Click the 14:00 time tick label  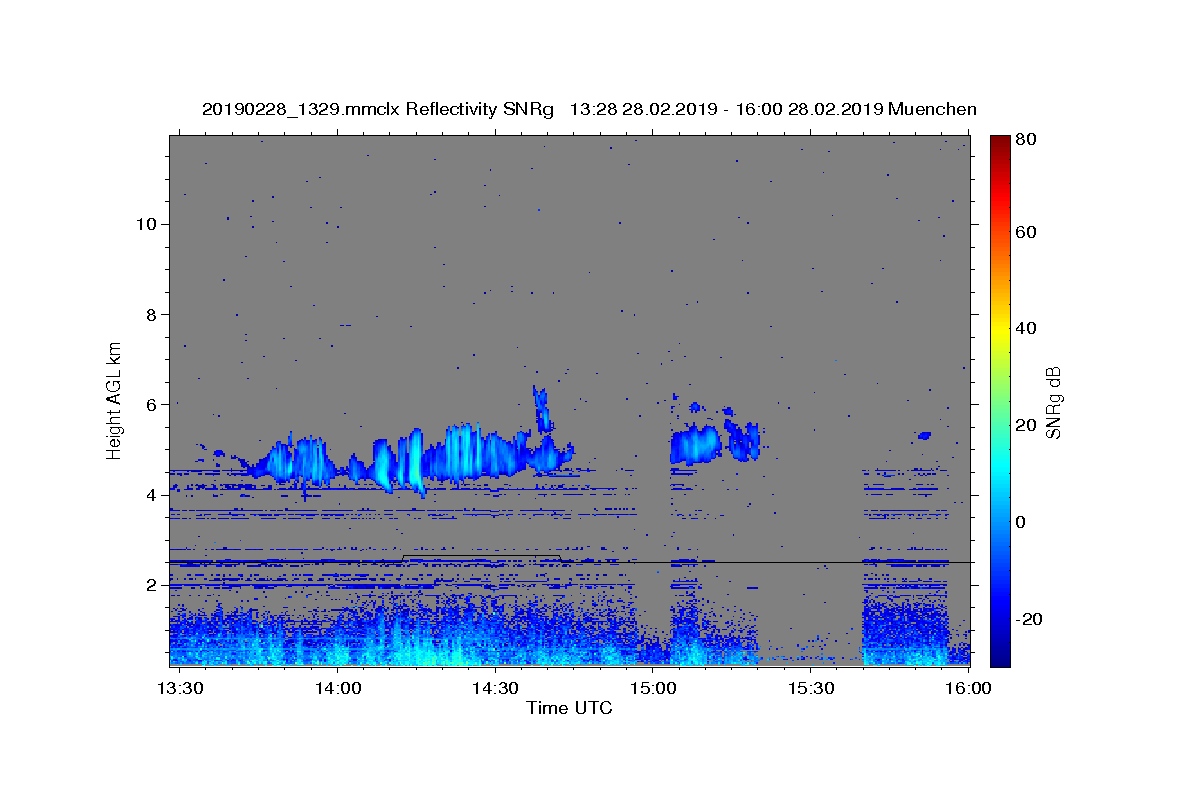[338, 689]
